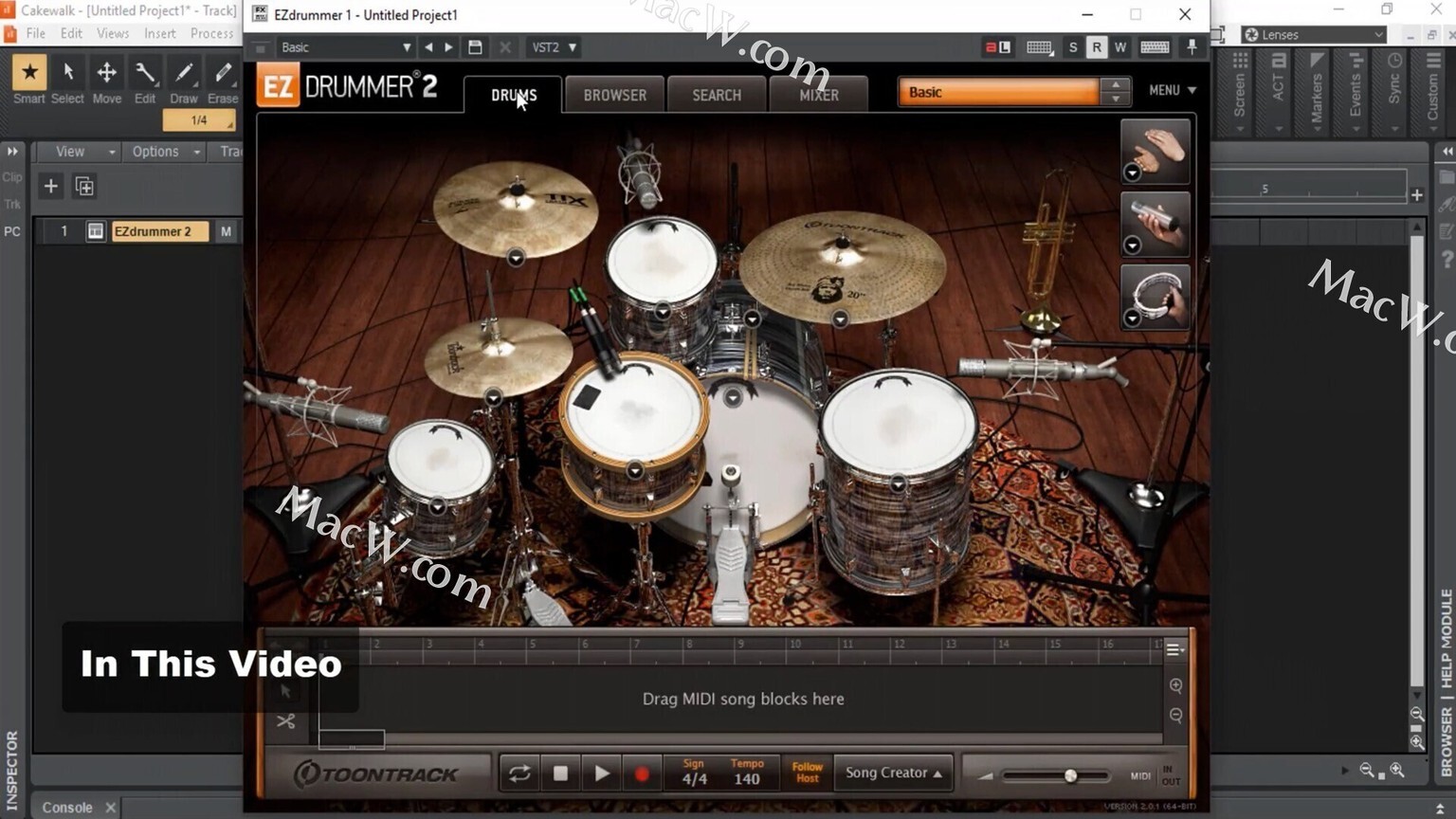Image resolution: width=1456 pixels, height=819 pixels.
Task: Click the hand claps percussion thumbnail
Action: coord(1155,151)
